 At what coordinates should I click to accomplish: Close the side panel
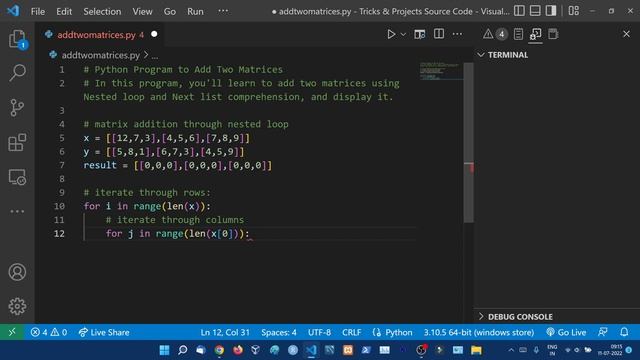(626, 34)
